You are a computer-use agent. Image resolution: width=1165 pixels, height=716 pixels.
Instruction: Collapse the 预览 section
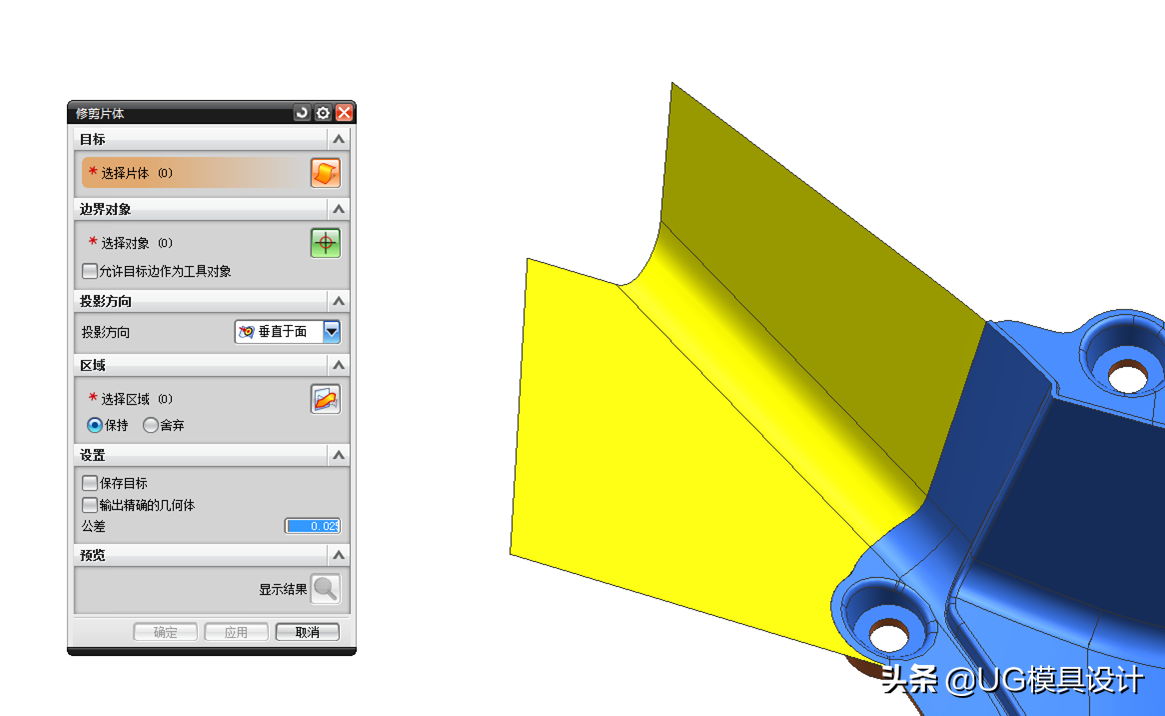click(338, 555)
